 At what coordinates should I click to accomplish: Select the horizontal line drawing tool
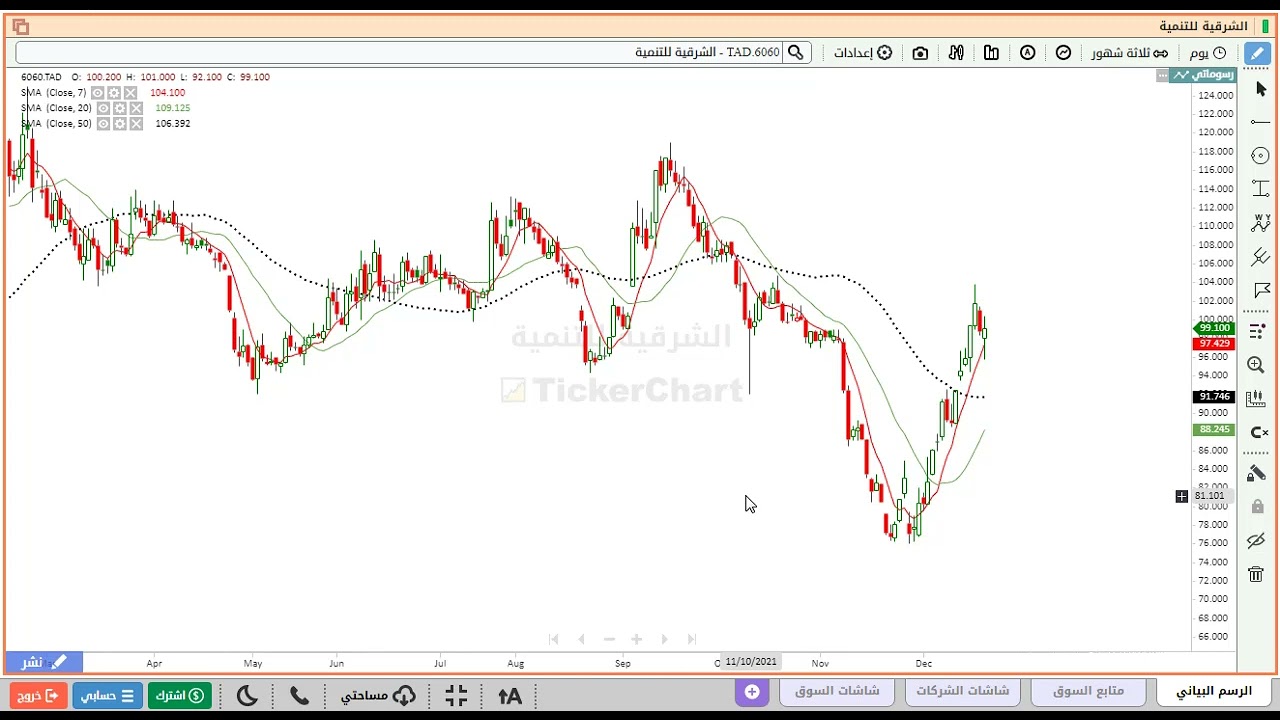click(1260, 122)
